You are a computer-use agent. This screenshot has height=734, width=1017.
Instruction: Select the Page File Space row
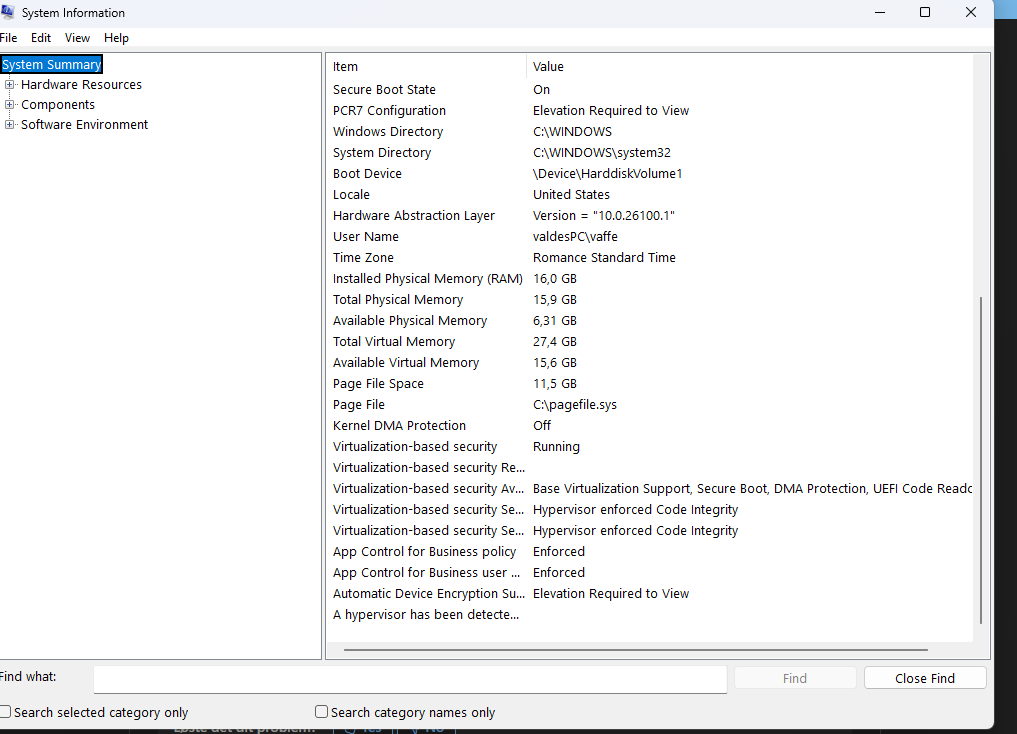pyautogui.click(x=651, y=383)
